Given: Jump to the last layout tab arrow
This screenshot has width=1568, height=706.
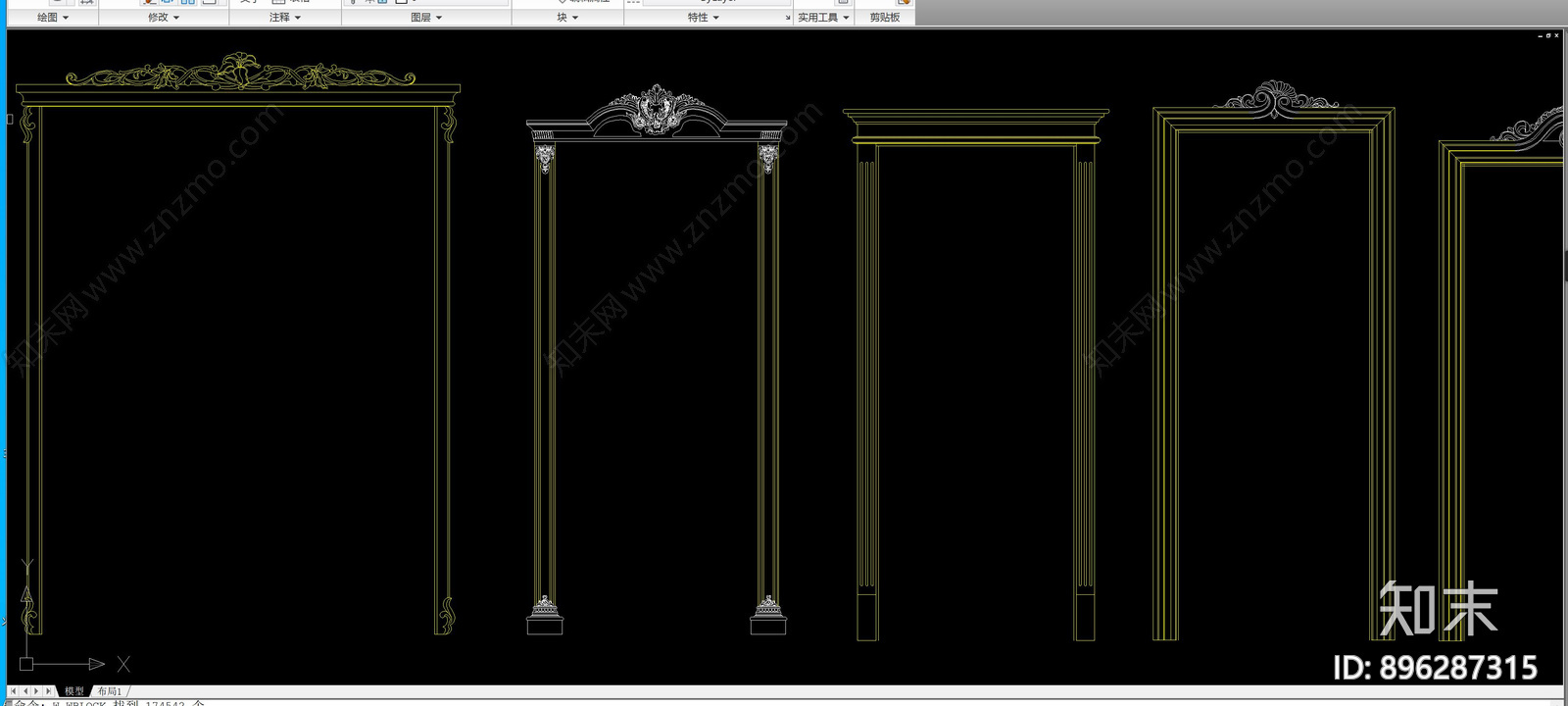Looking at the screenshot, I should [x=48, y=691].
